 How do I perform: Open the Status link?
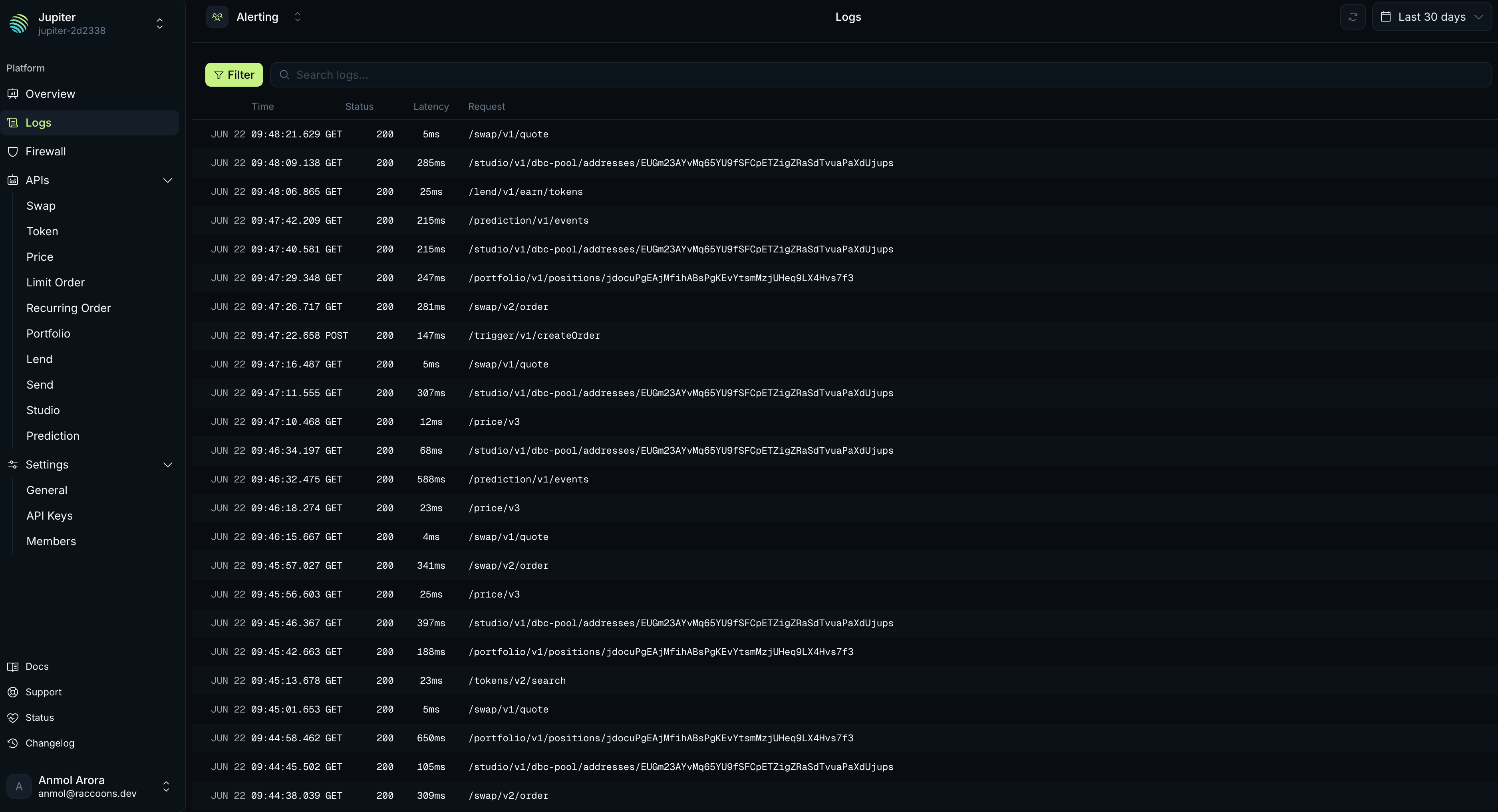[40, 718]
